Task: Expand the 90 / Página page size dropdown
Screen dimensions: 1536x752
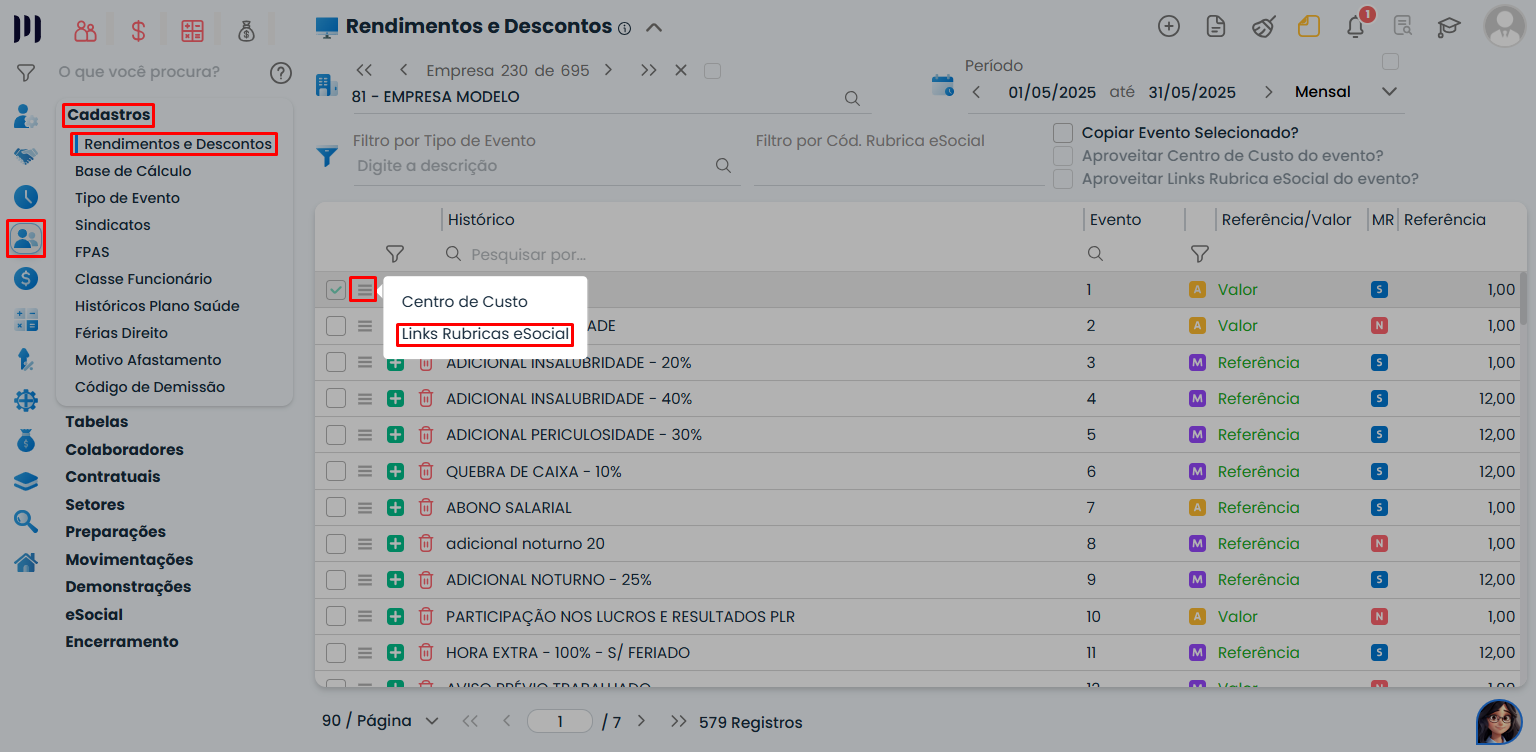Action: click(x=432, y=721)
